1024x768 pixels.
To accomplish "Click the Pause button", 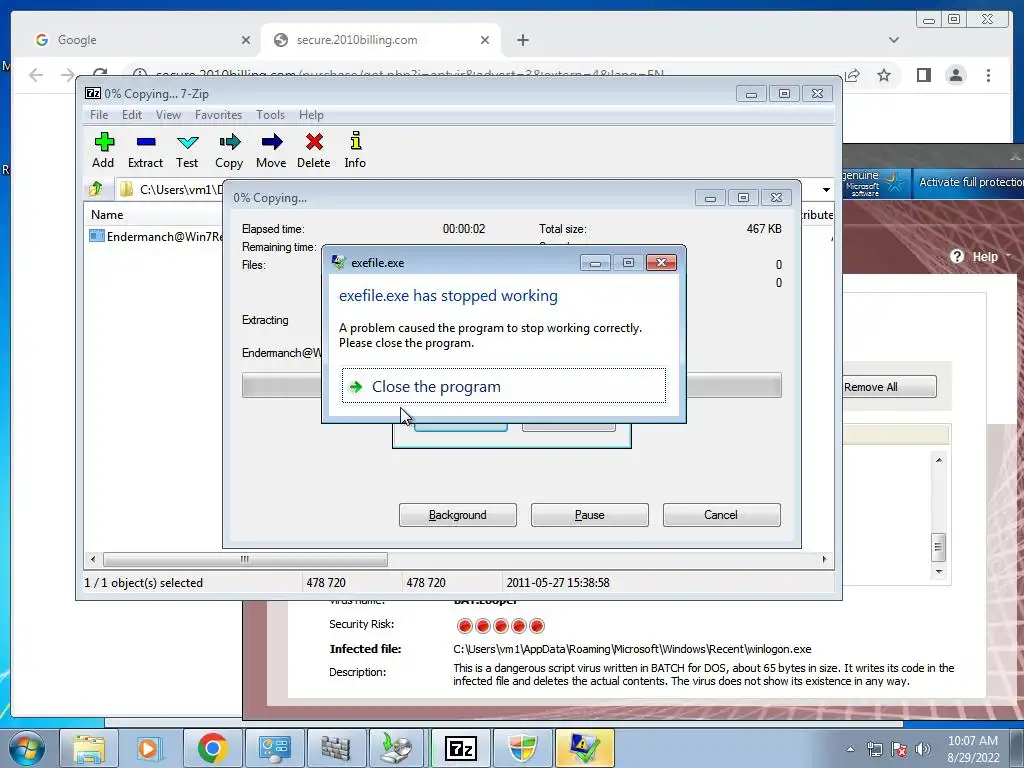I will 590,515.
